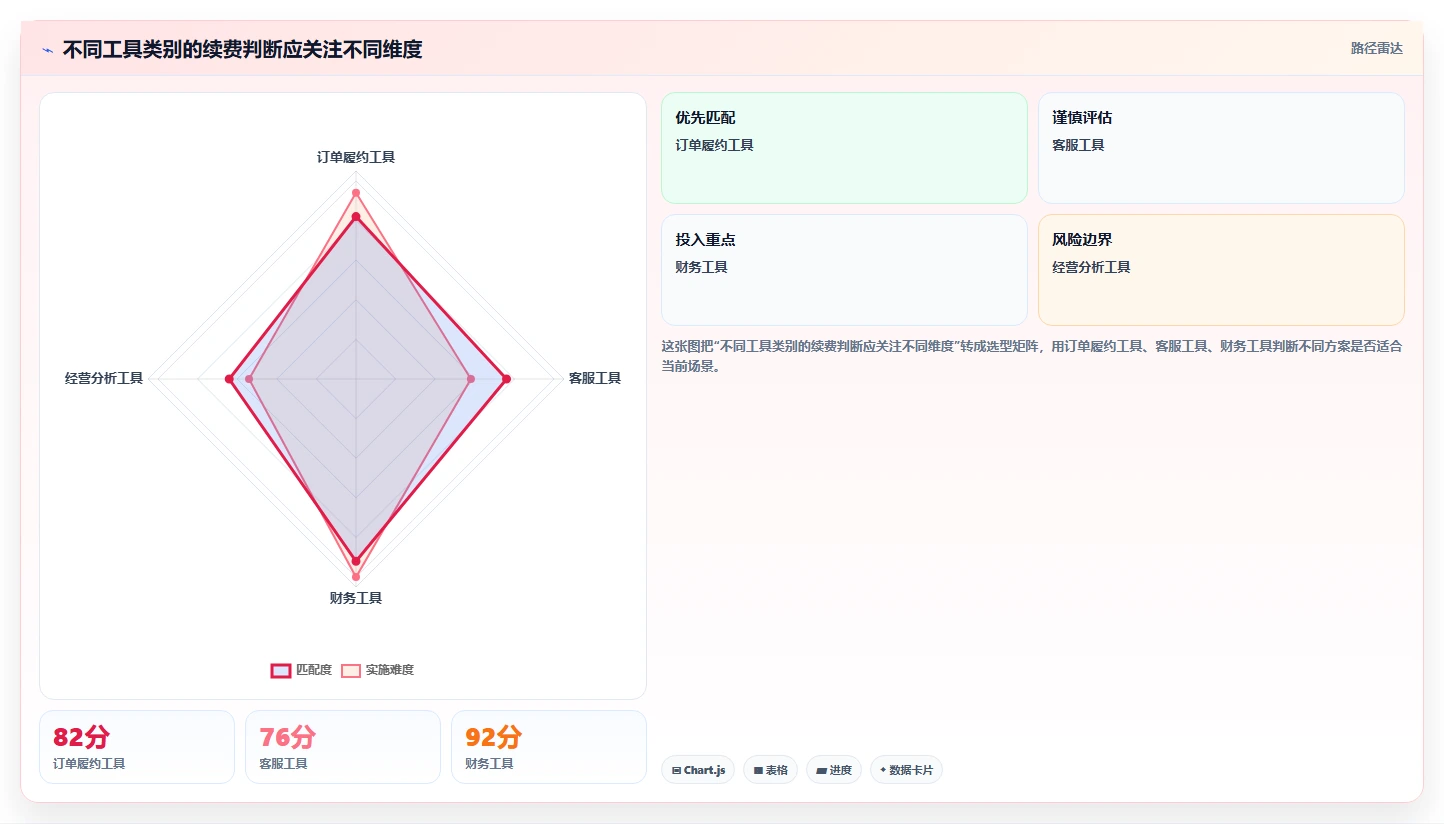Viewport: 1444px width, 824px height.
Task: Toggle the 实施难度 legend item
Action: (x=378, y=670)
